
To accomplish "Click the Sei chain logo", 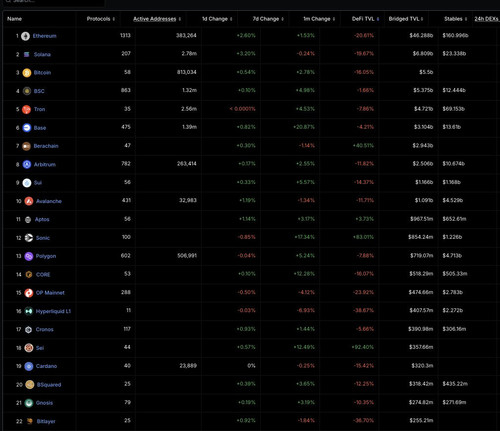I will (x=29, y=348).
